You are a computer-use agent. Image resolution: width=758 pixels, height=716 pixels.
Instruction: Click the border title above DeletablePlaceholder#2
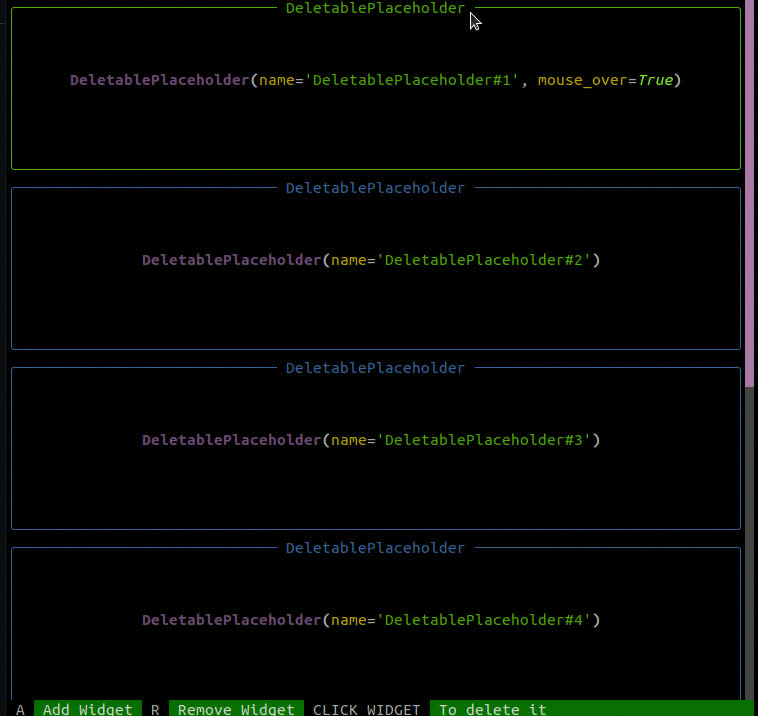pyautogui.click(x=375, y=188)
